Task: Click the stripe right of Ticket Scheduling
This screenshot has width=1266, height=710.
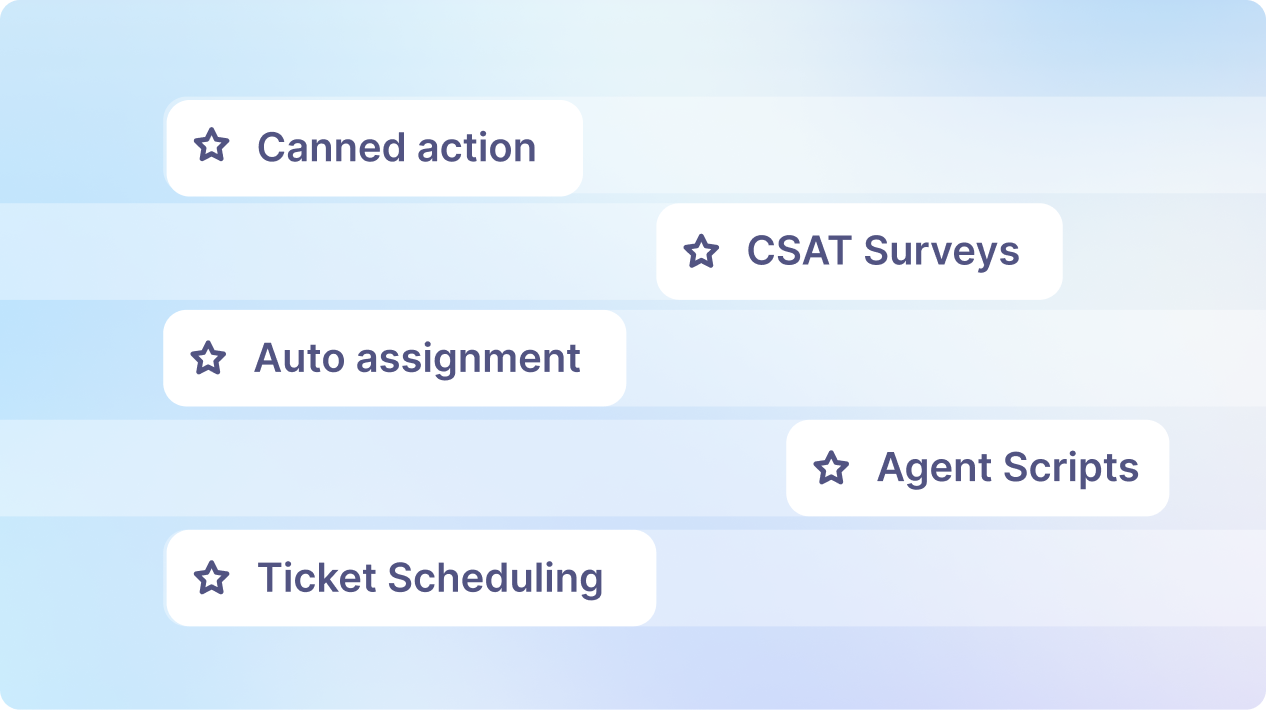Action: click(x=950, y=578)
